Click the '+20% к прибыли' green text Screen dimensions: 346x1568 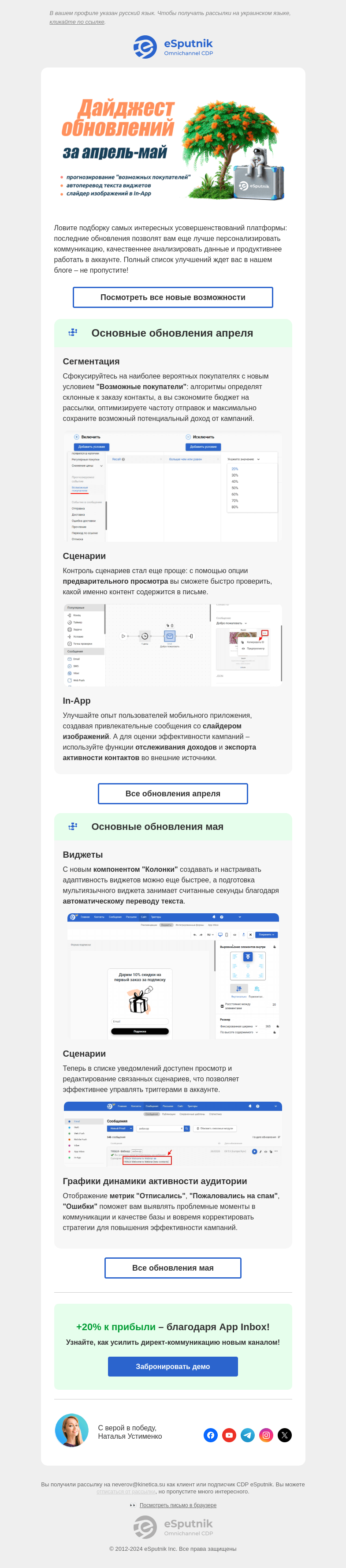115,1327
